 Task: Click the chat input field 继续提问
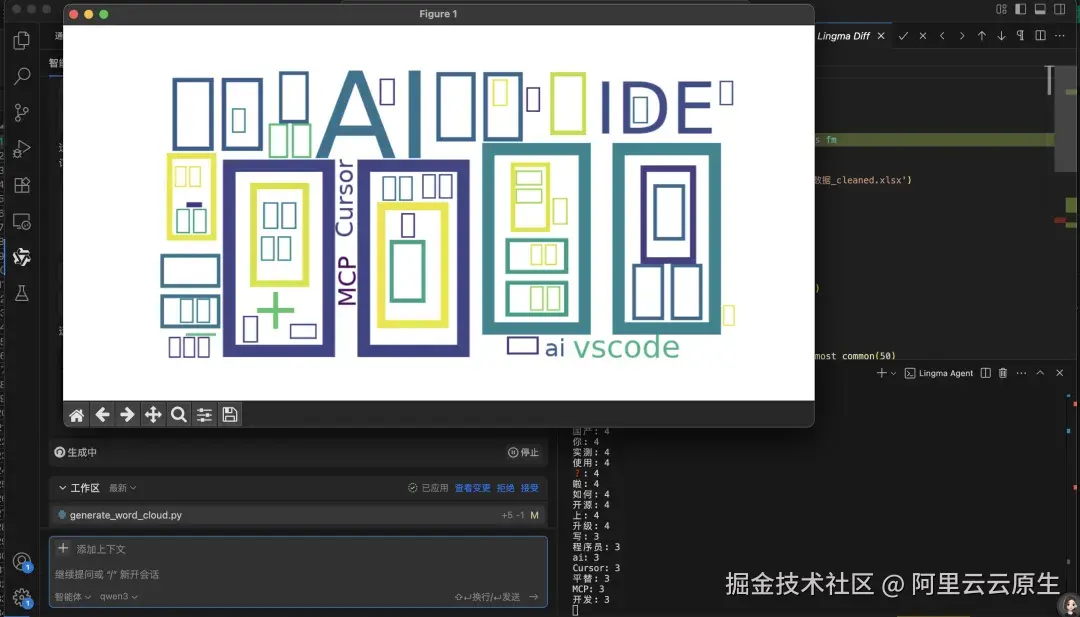298,574
